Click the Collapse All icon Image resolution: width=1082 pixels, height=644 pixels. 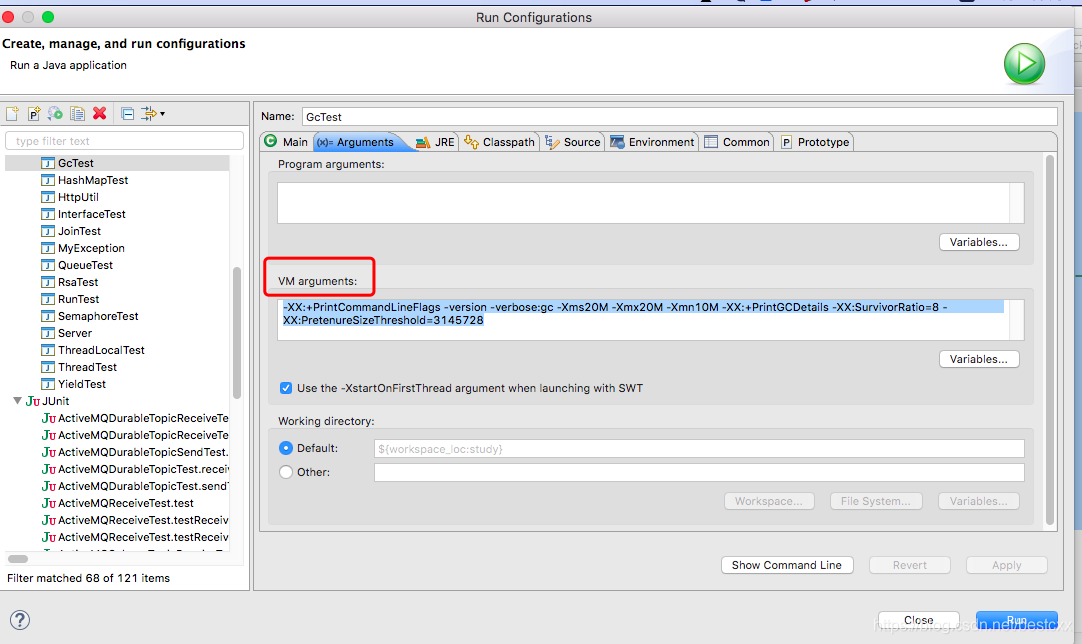coord(128,114)
